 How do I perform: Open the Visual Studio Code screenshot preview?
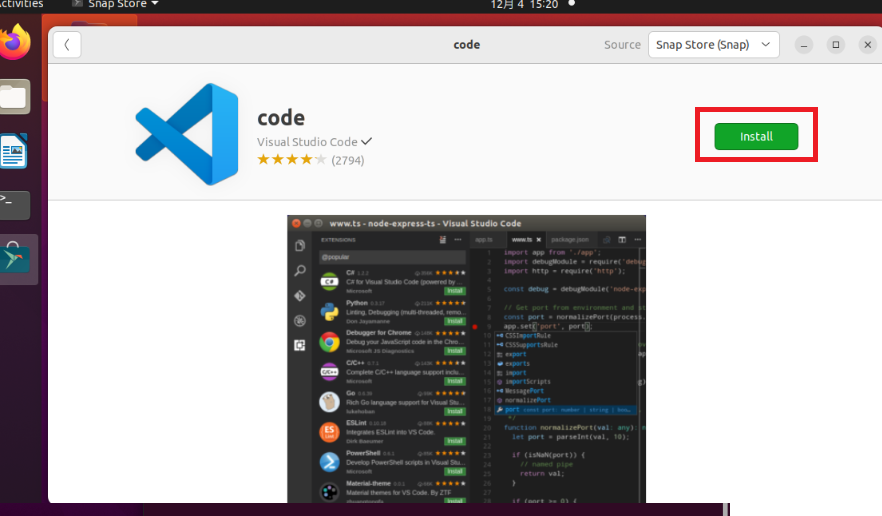coord(466,359)
